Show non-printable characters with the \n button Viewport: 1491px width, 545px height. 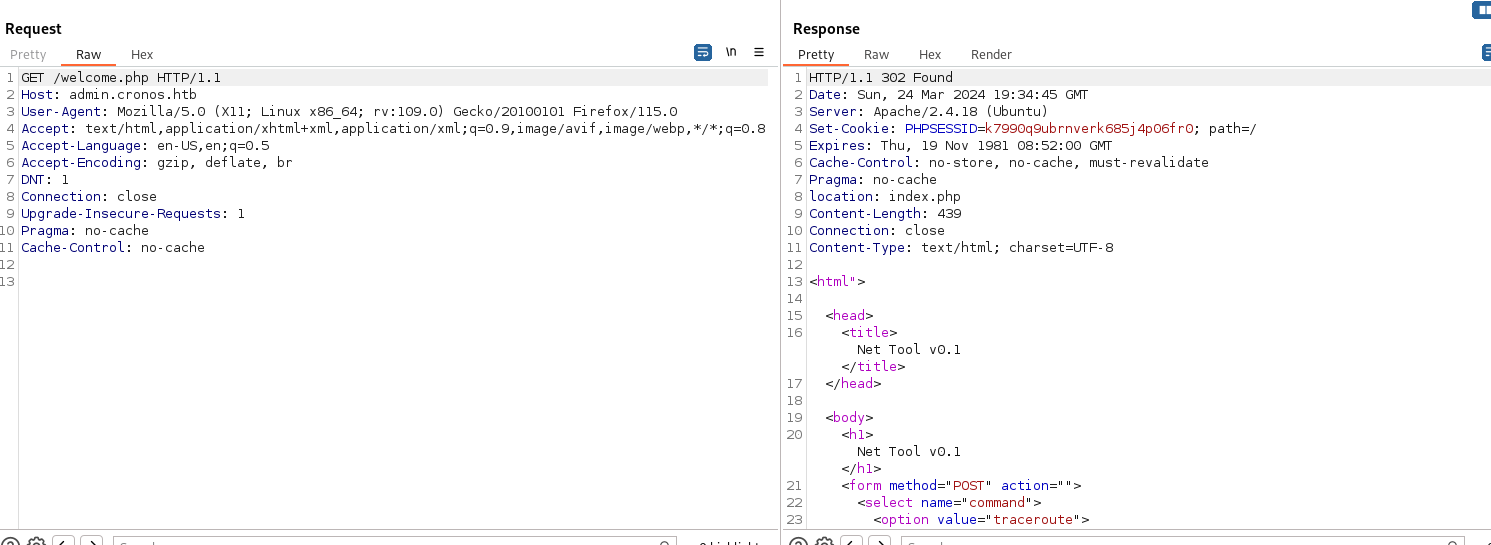731,52
